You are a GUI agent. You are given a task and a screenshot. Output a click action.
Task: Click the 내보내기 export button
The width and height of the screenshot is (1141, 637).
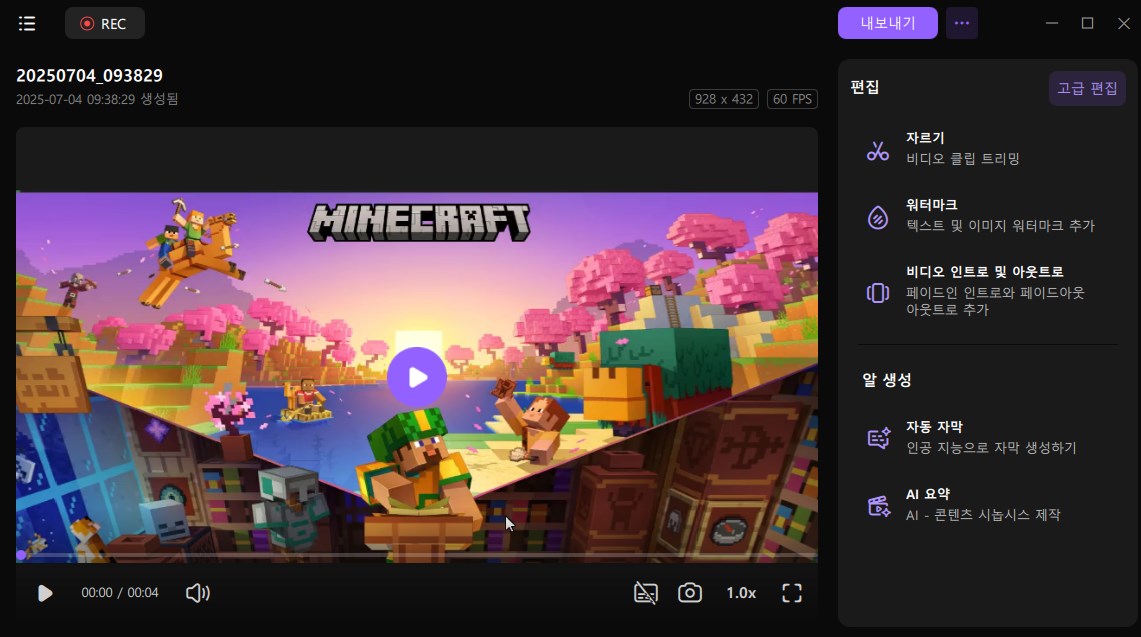pyautogui.click(x=887, y=23)
